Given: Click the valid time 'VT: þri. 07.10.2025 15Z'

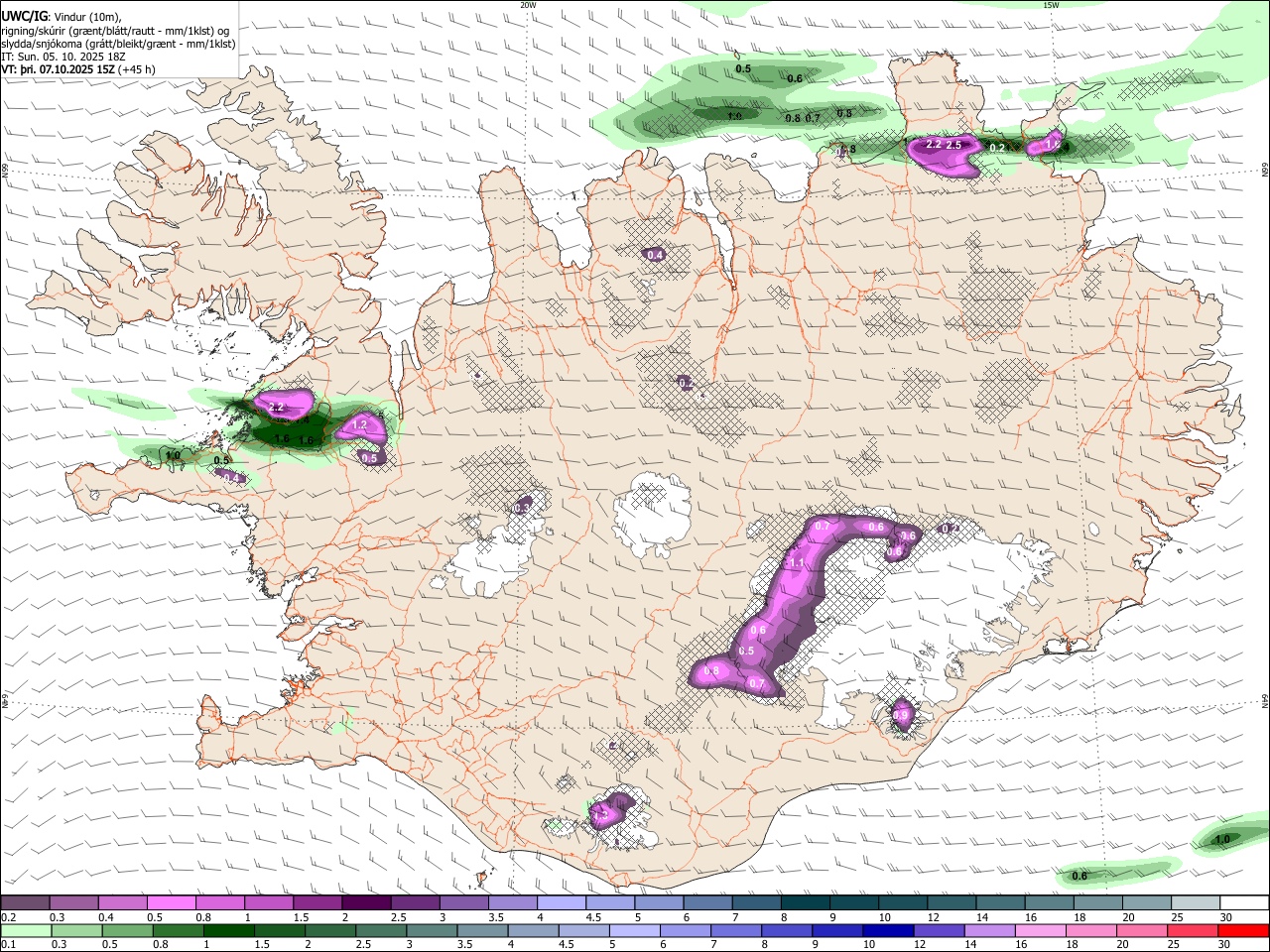Looking at the screenshot, I should coord(58,69).
